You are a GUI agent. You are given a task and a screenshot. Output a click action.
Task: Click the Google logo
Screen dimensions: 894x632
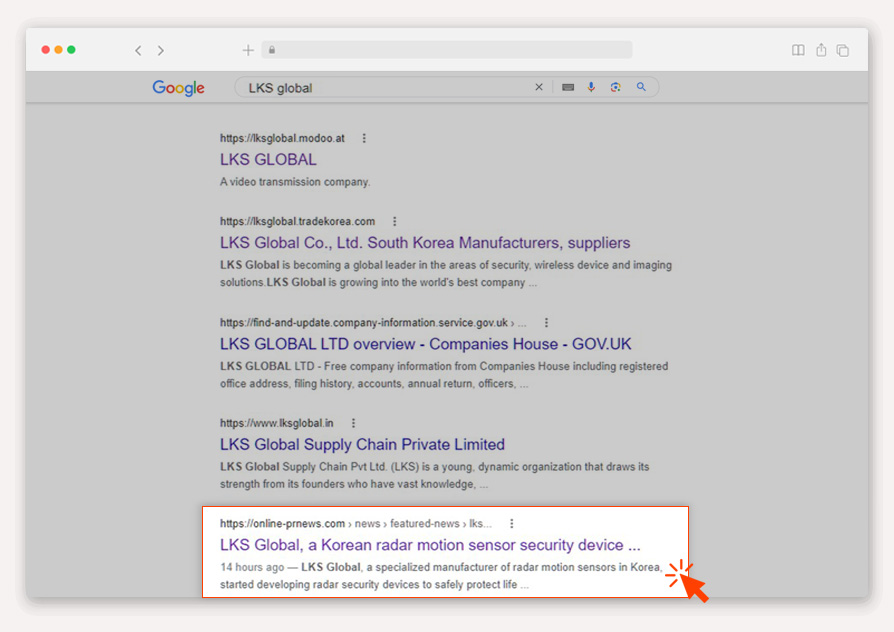178,88
